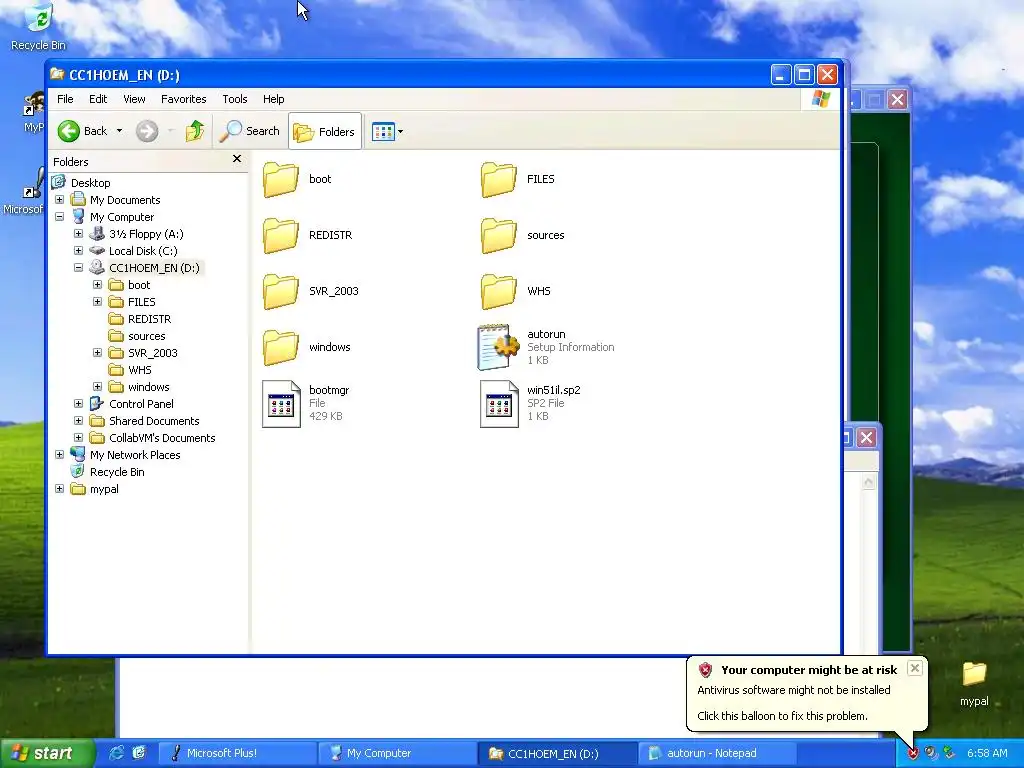Toggle the Folders pane button

tap(325, 131)
